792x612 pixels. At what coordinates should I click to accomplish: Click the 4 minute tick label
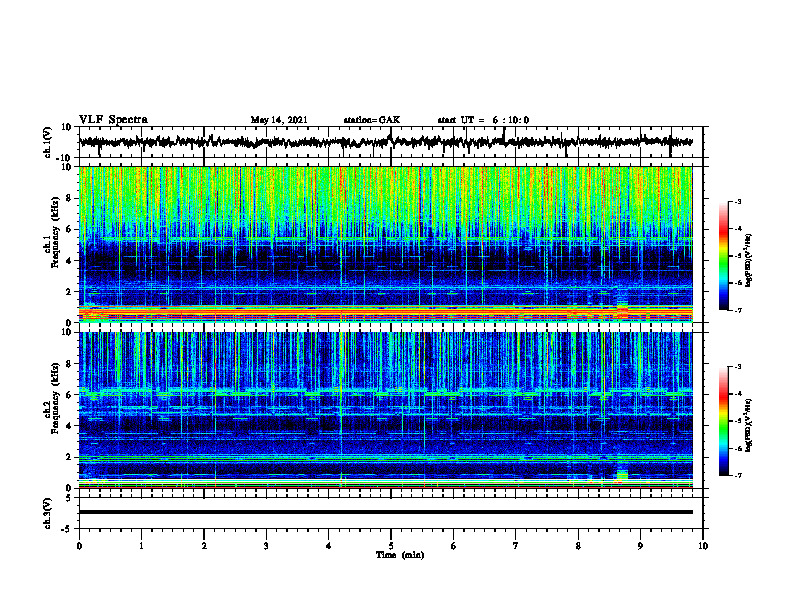329,546
